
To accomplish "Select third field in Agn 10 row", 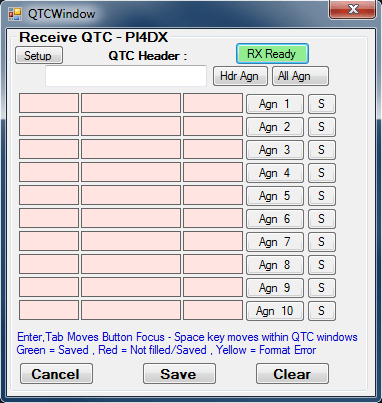I will (x=213, y=310).
